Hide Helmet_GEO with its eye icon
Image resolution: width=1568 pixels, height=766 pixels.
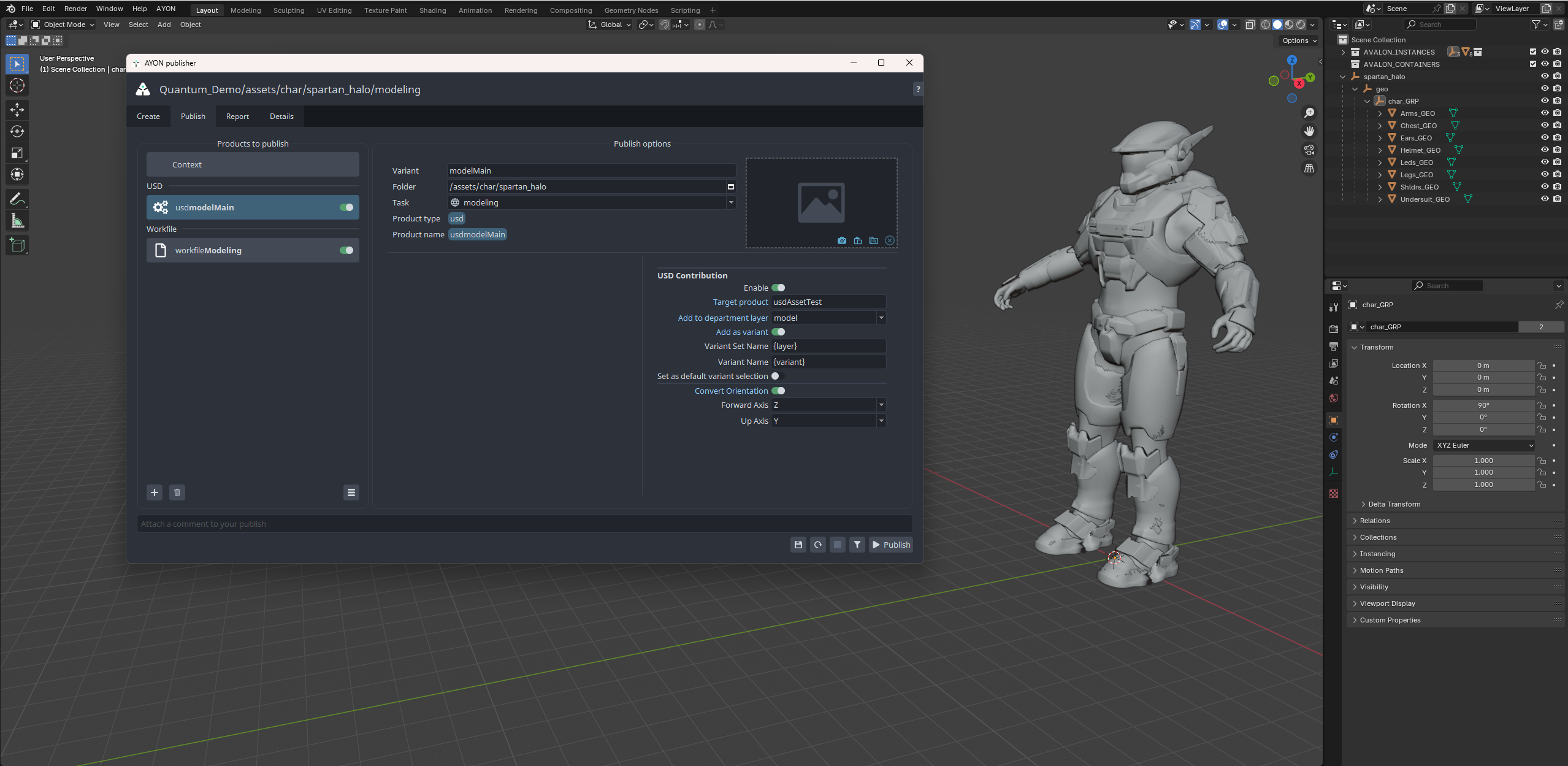1545,150
